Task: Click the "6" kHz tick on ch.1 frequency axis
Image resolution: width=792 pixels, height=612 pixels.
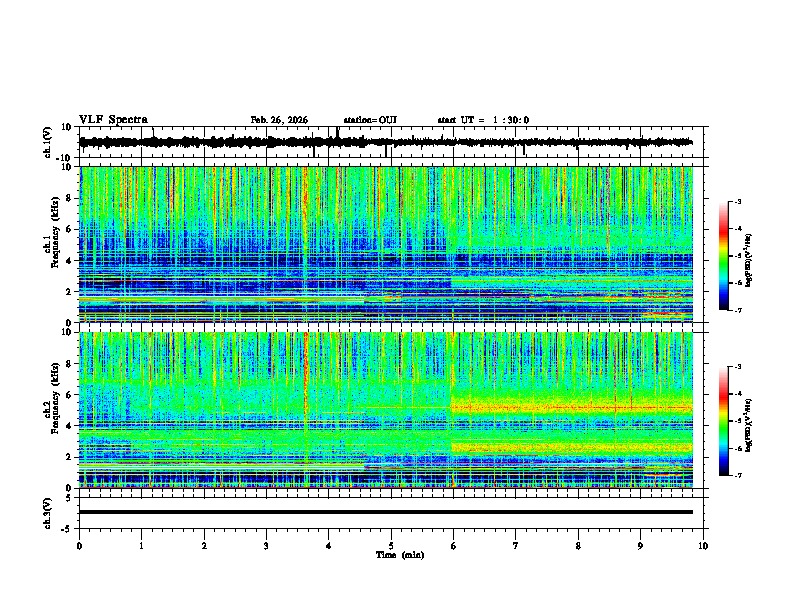Action: [x=69, y=229]
